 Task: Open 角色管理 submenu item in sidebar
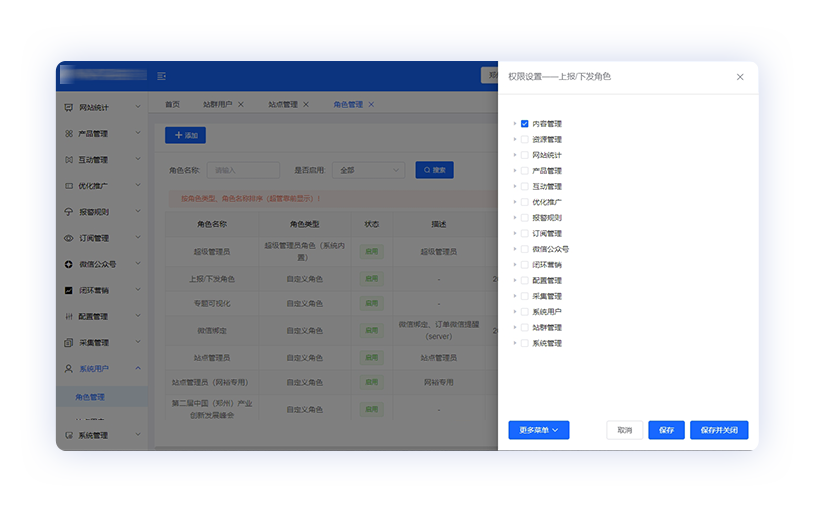[x=102, y=397]
